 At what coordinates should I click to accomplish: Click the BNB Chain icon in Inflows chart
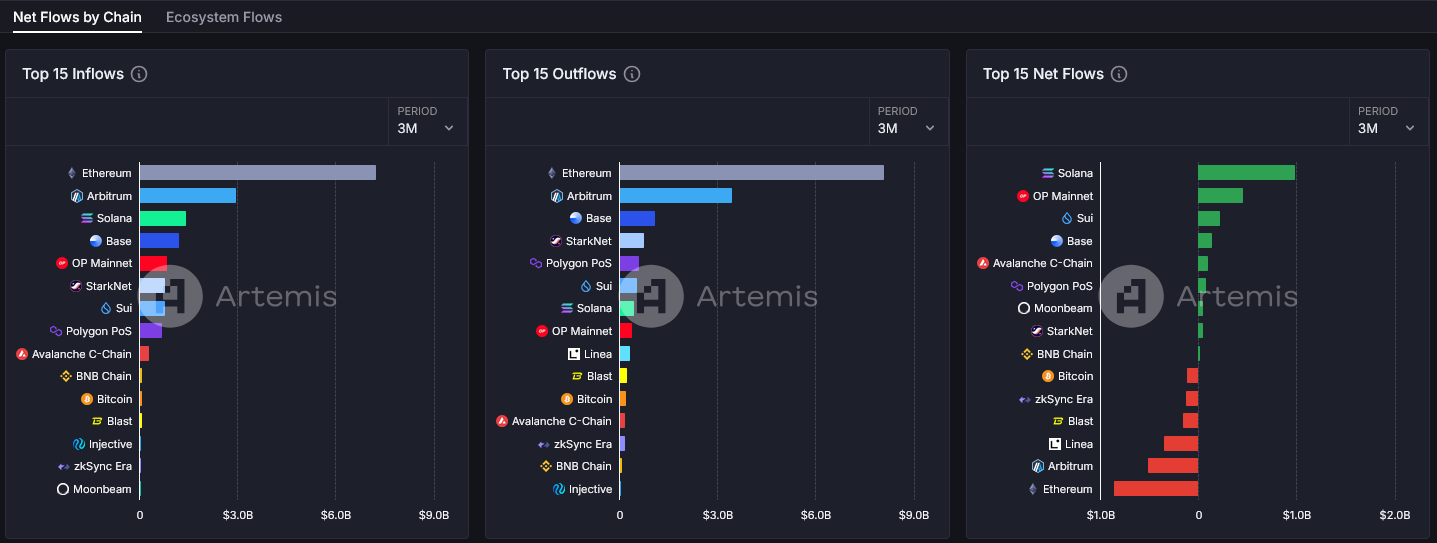66,376
